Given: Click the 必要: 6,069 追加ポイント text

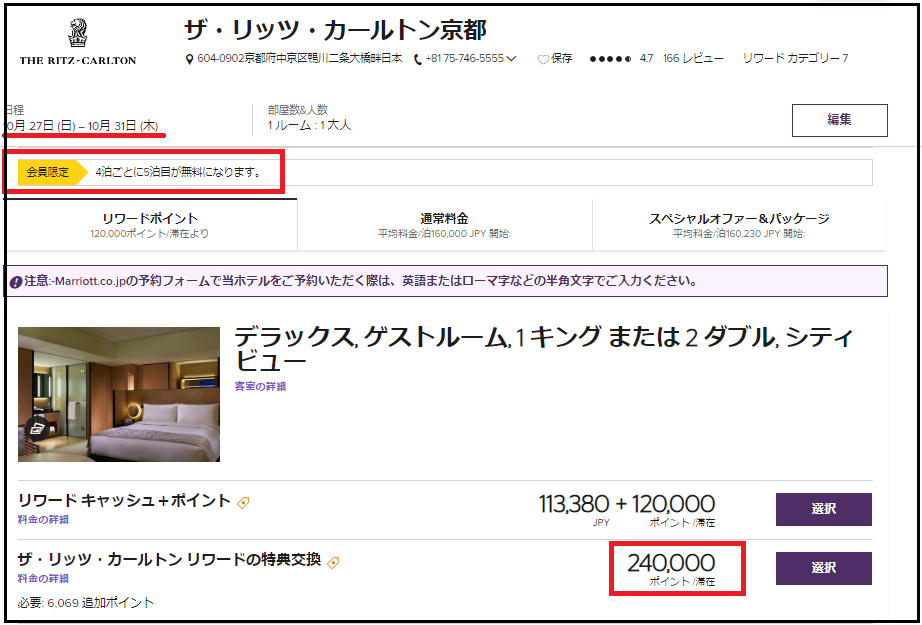Looking at the screenshot, I should coord(86,603).
